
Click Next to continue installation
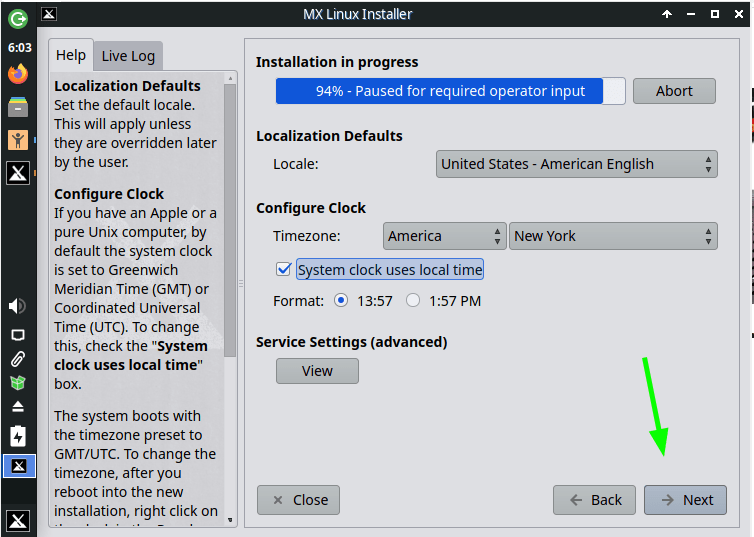pos(685,500)
